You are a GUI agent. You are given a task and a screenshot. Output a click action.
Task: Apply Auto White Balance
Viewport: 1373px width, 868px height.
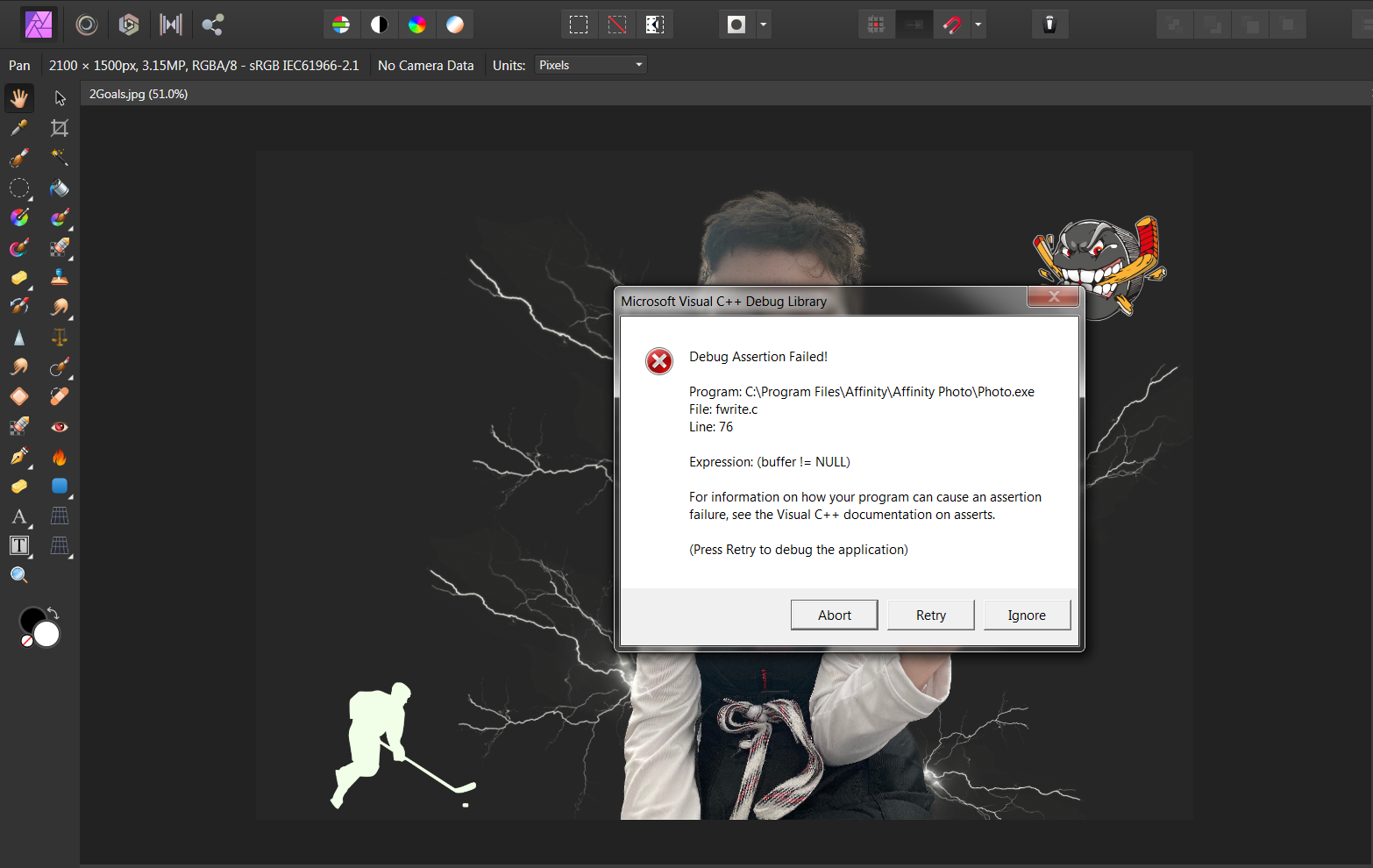tap(455, 25)
